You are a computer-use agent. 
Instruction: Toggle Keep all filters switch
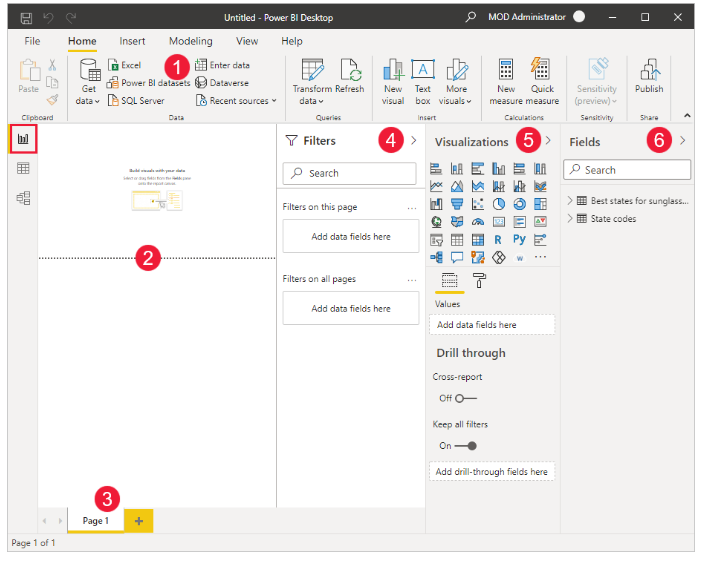coord(465,446)
